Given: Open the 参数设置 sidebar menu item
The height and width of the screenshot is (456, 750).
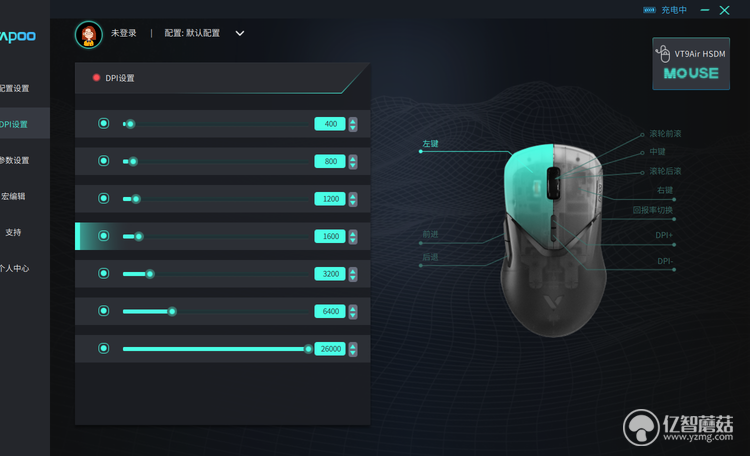Looking at the screenshot, I should click(14, 160).
